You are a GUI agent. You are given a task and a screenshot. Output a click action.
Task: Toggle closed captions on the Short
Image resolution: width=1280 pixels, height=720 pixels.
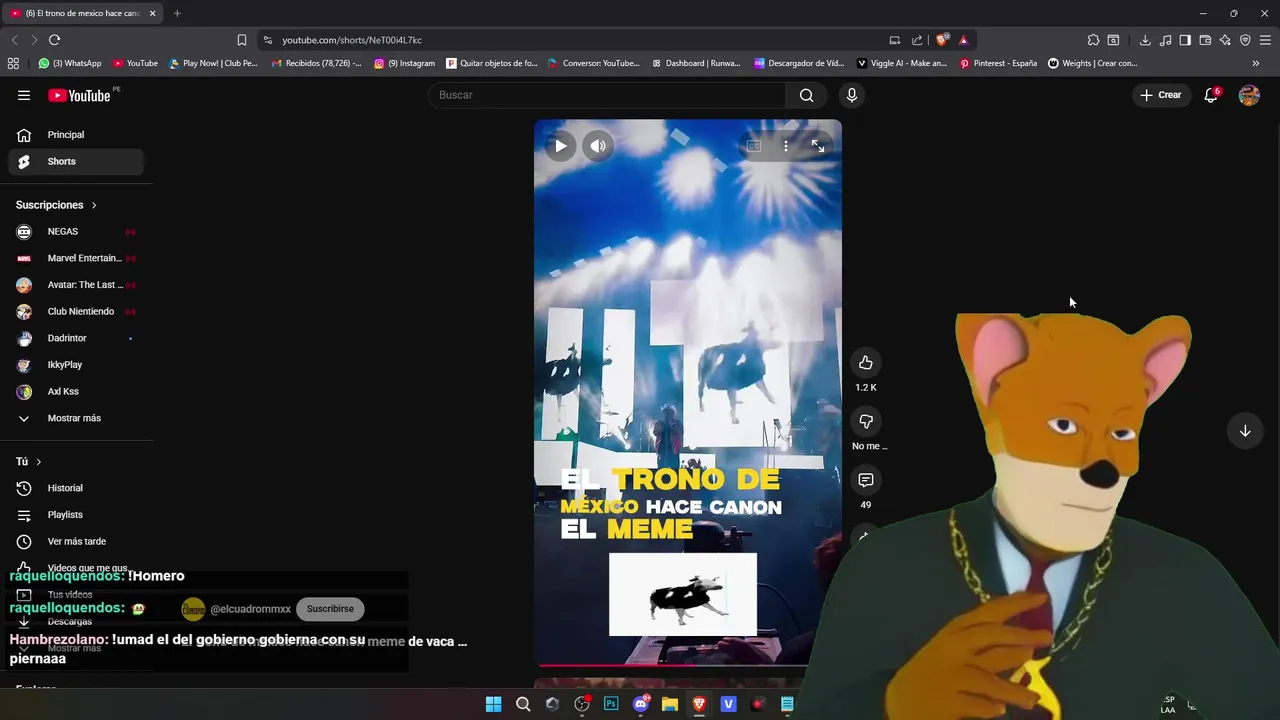click(x=754, y=146)
